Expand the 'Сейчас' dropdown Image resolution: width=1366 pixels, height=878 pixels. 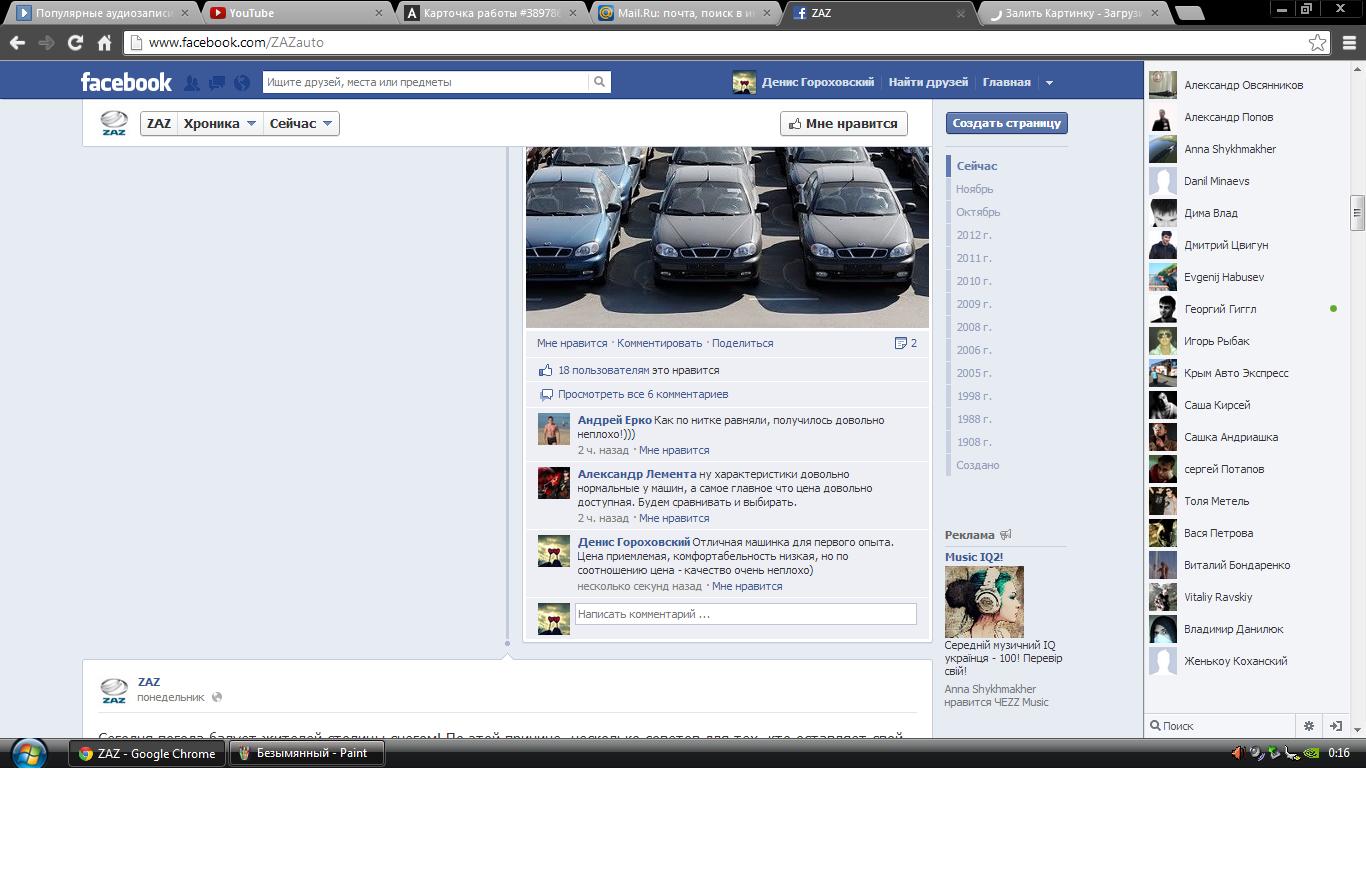pyautogui.click(x=300, y=123)
